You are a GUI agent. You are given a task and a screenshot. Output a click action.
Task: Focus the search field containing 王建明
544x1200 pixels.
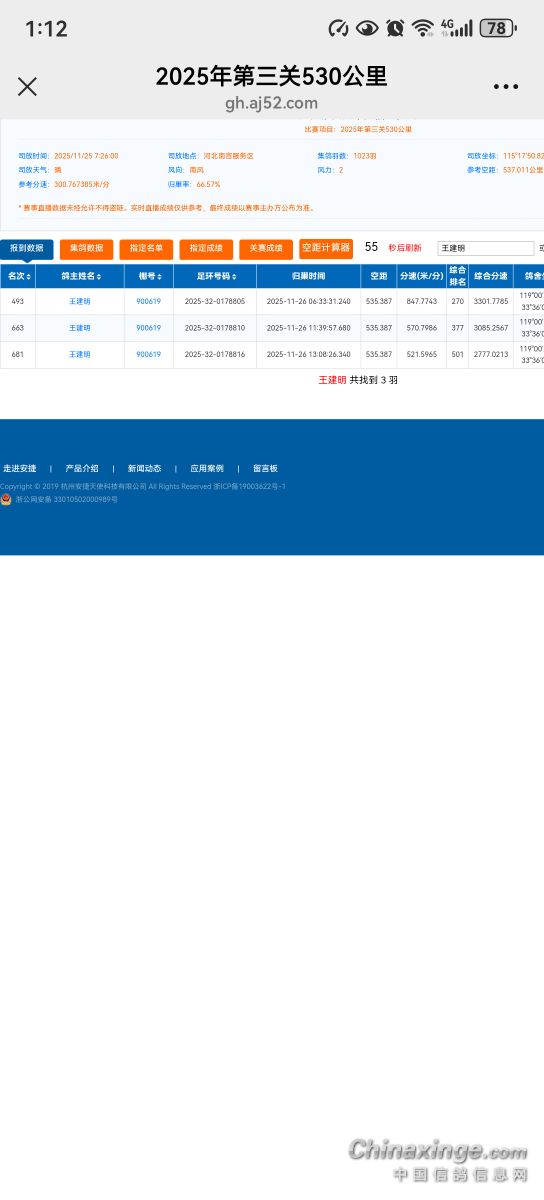pos(486,248)
